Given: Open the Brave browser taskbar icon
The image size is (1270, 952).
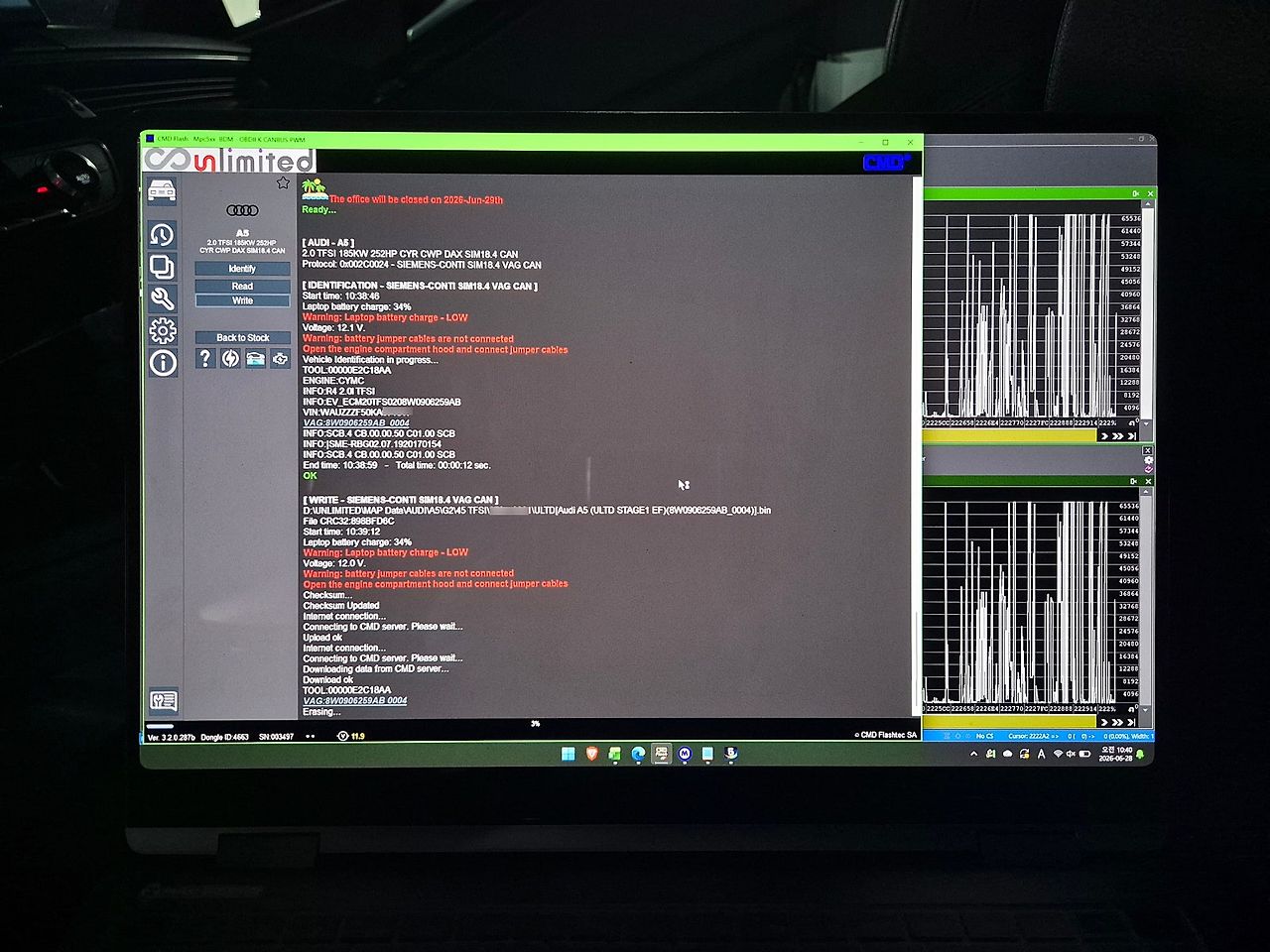Looking at the screenshot, I should pos(592,755).
